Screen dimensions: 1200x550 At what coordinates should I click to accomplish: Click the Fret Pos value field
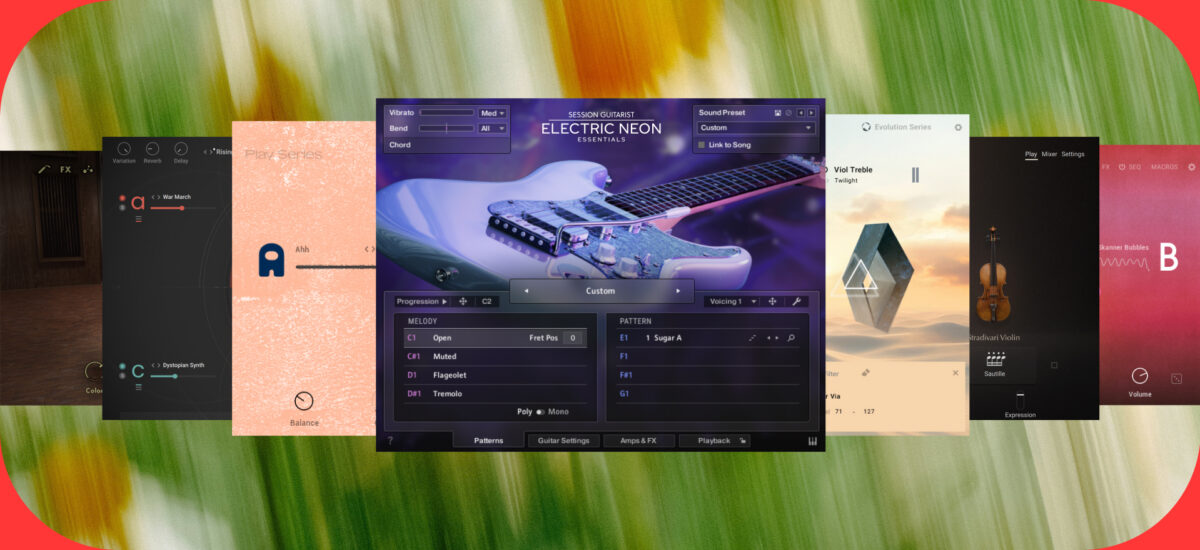tap(573, 338)
